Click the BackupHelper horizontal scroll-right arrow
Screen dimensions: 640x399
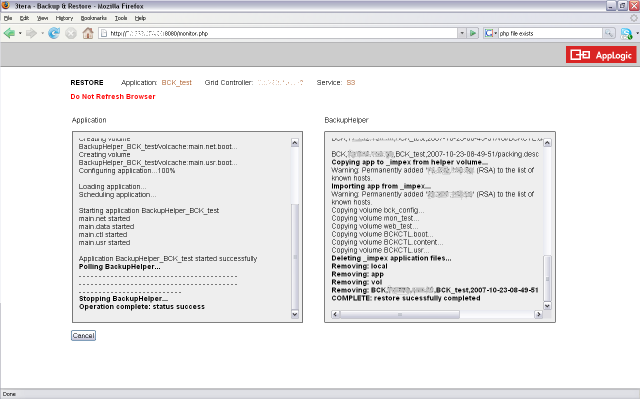point(538,314)
